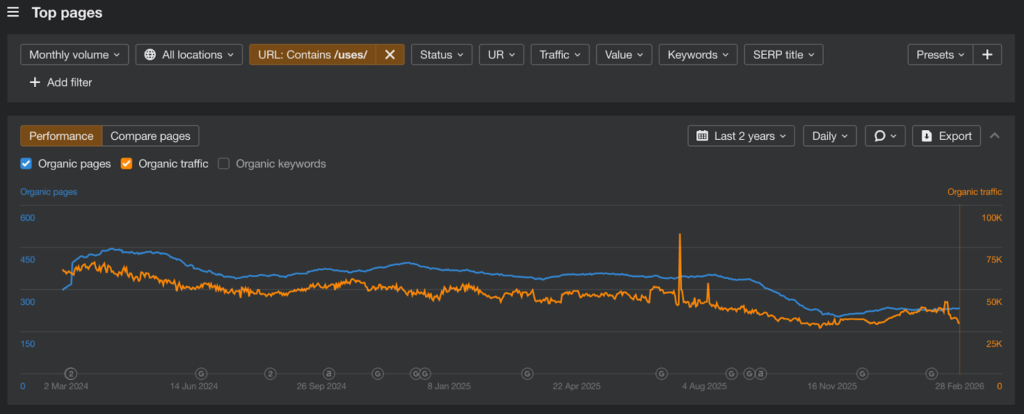1024x414 pixels.
Task: Open the SERP title filter dropdown
Action: tap(783, 55)
